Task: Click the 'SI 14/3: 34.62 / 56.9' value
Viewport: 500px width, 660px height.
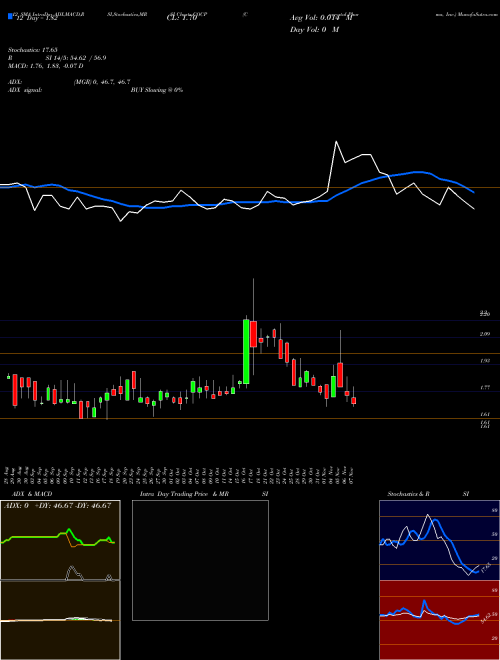Action: (76, 58)
